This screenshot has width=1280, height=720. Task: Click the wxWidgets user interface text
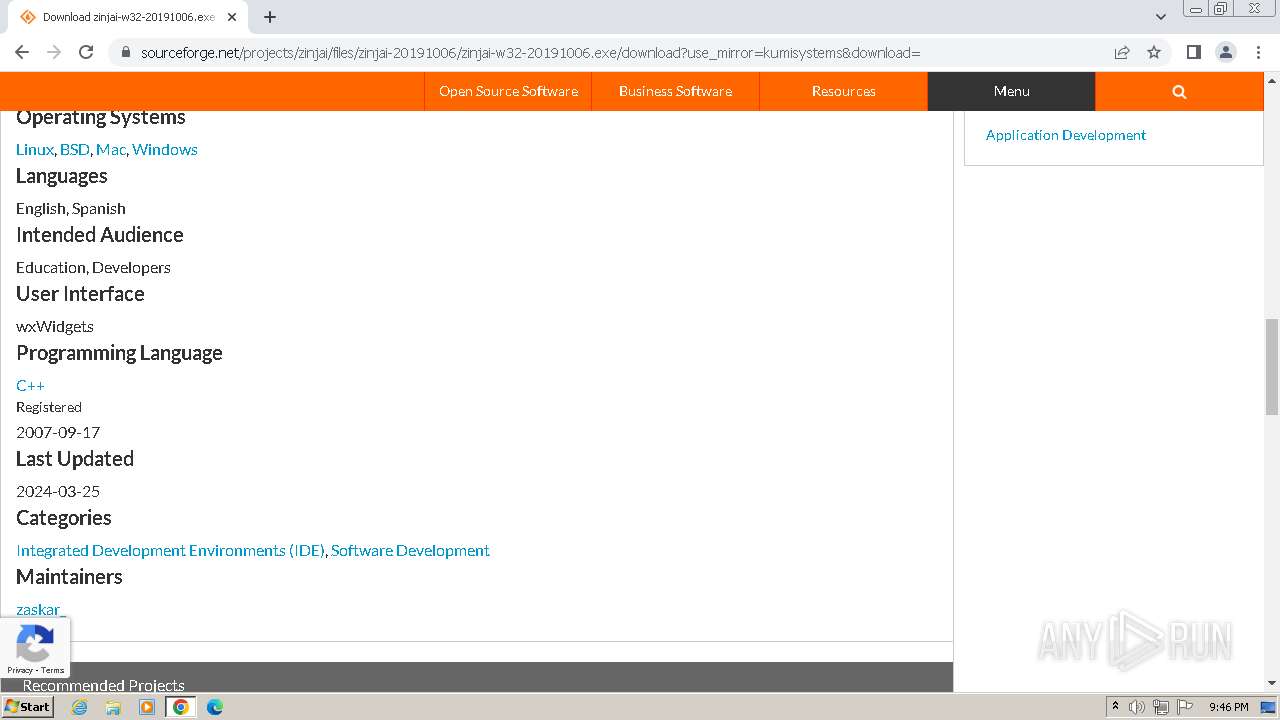(x=55, y=326)
